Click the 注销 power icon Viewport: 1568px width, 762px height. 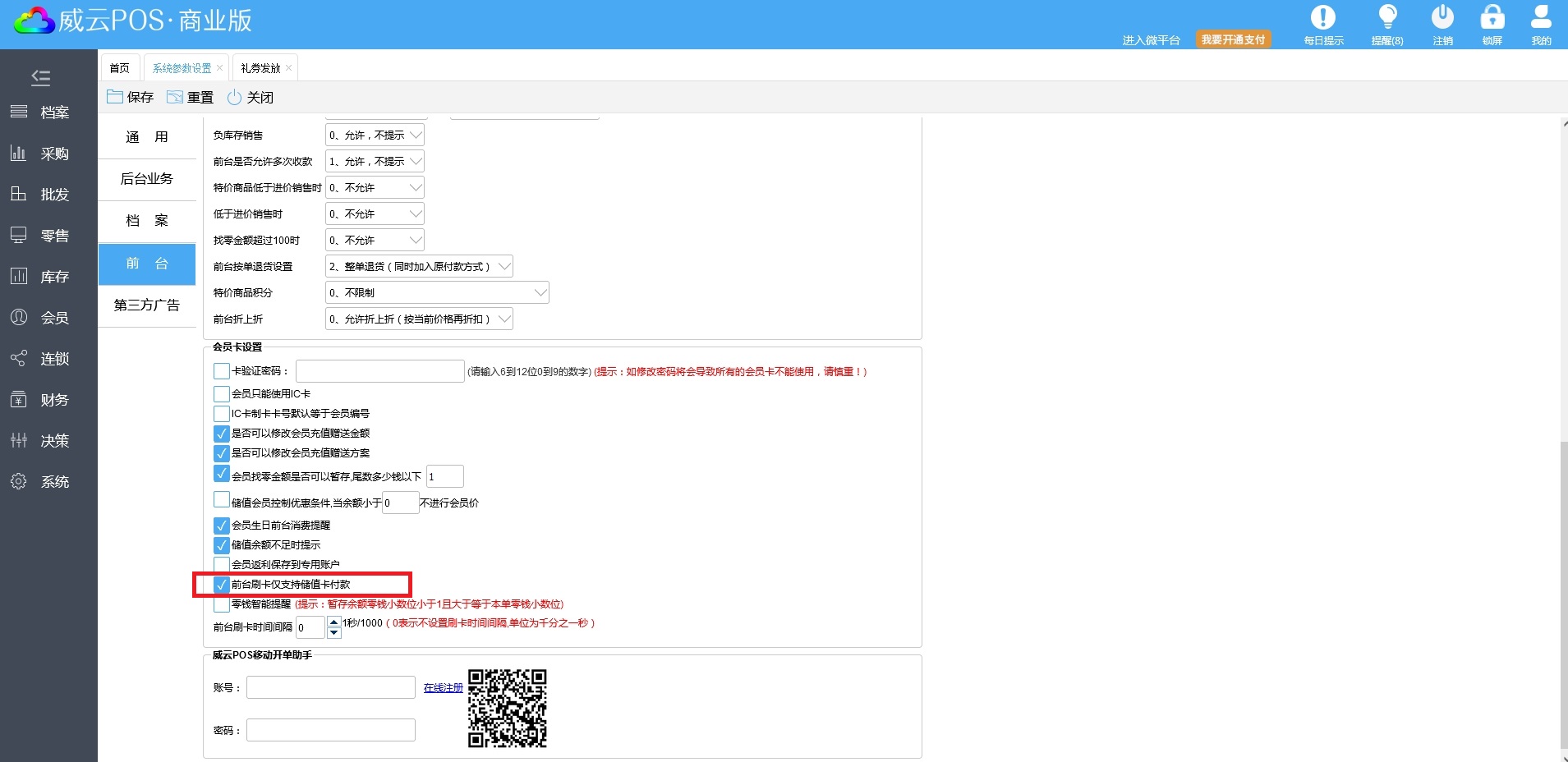click(1442, 18)
